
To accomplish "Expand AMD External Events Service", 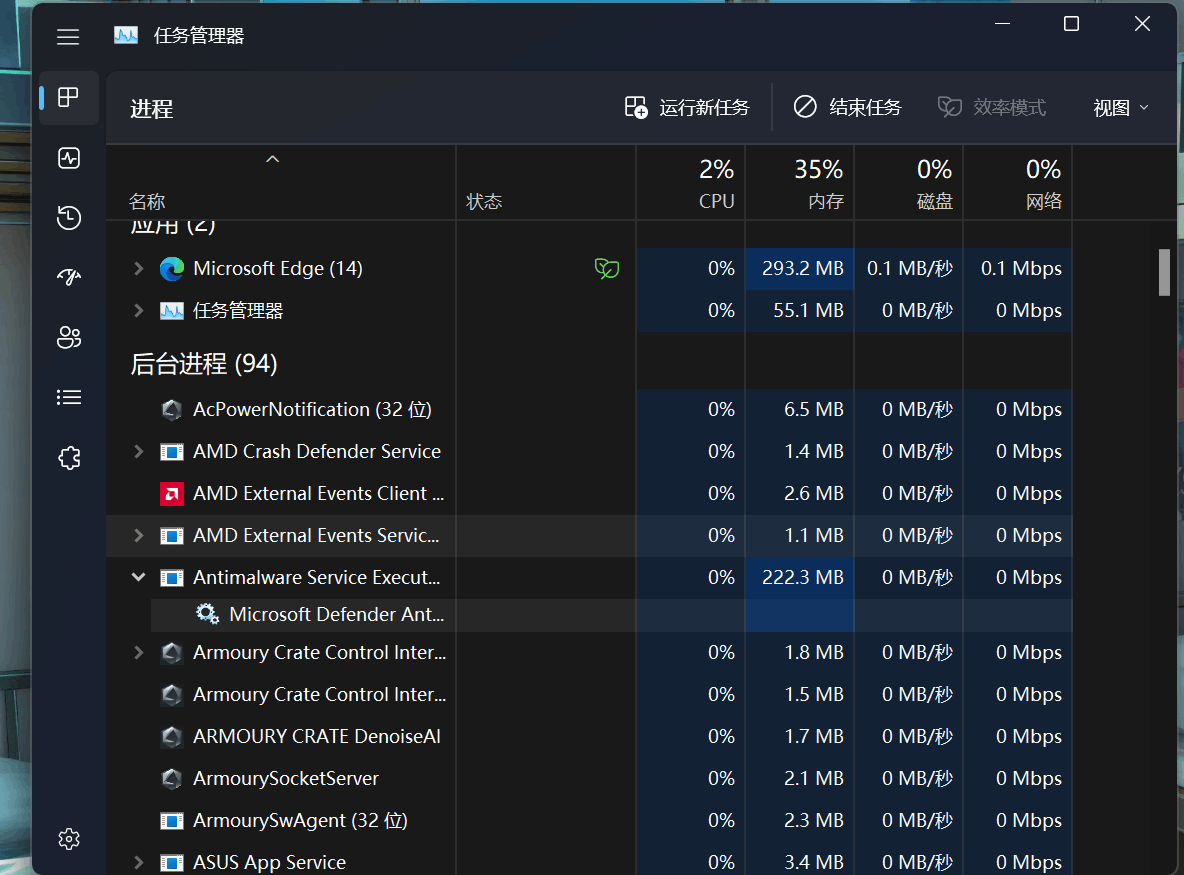I will click(x=138, y=535).
